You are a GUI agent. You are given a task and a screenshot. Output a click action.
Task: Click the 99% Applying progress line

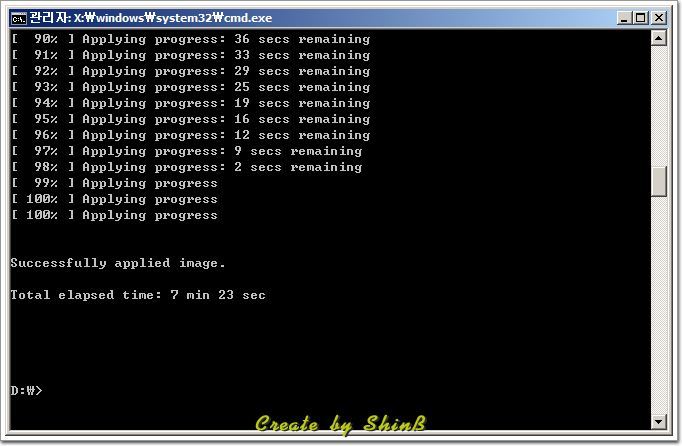114,183
